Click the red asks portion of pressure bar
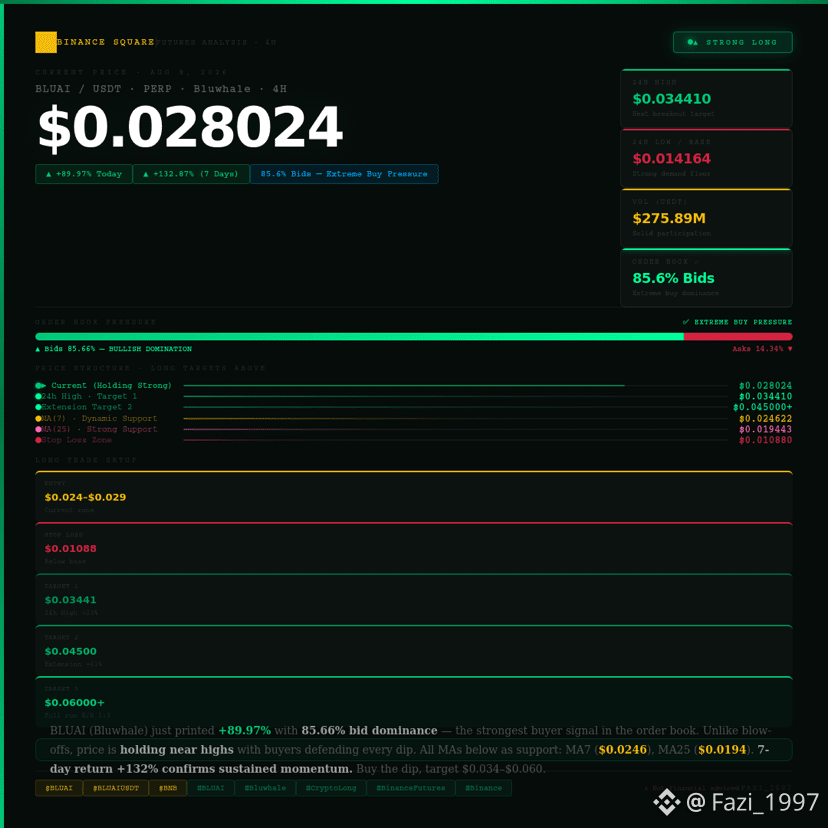The height and width of the screenshot is (828, 828). [738, 336]
